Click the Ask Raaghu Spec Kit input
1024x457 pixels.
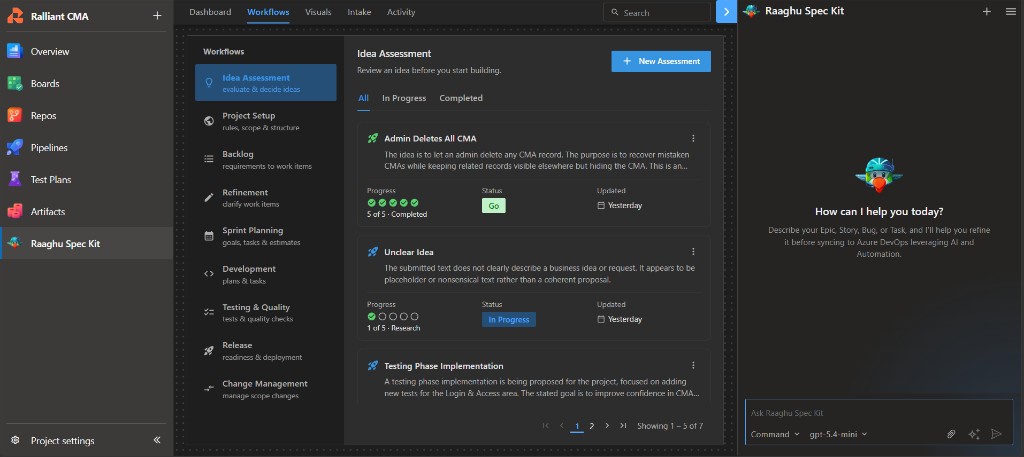[x=879, y=413]
